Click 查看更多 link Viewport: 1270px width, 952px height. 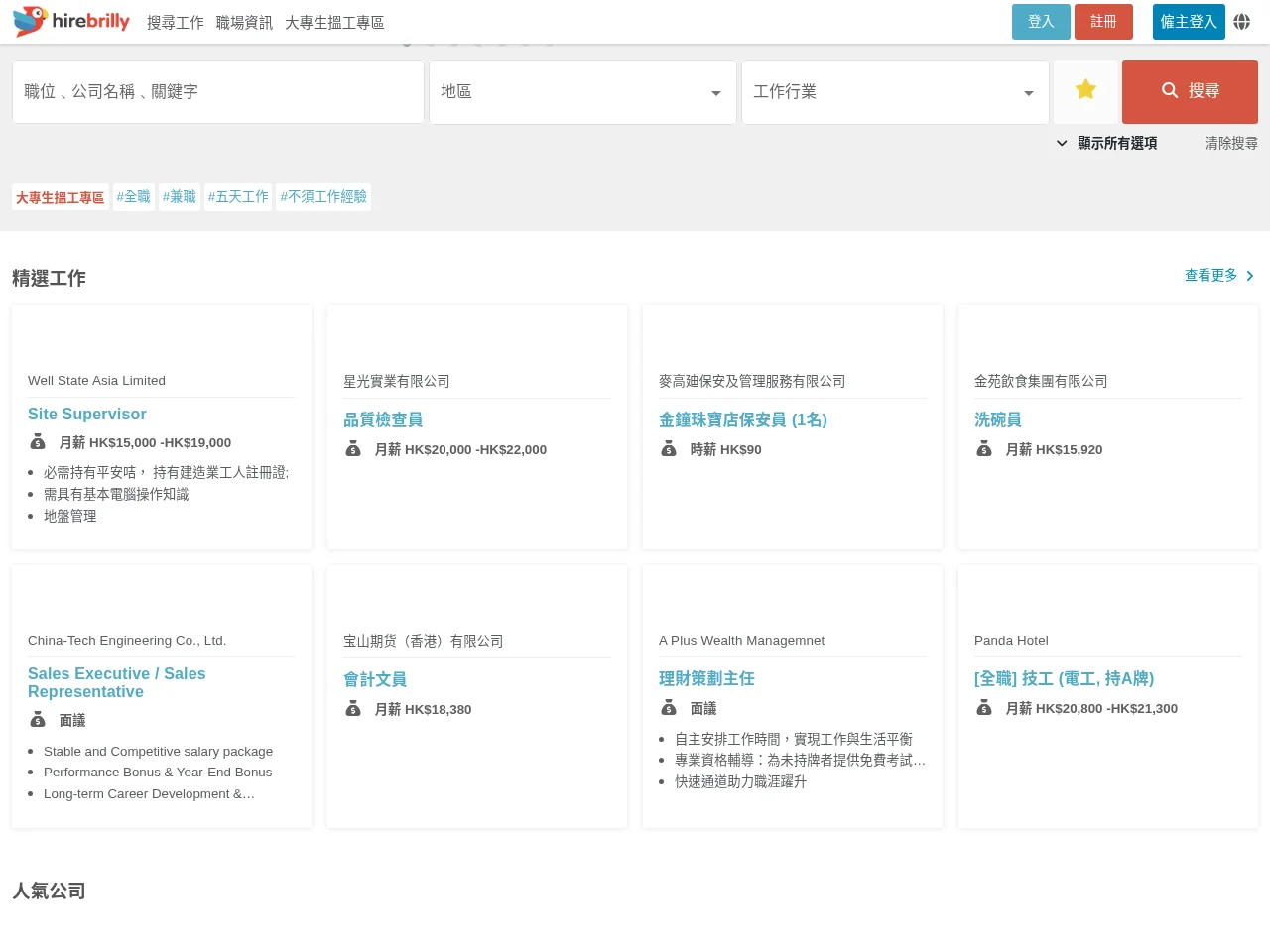[1210, 275]
